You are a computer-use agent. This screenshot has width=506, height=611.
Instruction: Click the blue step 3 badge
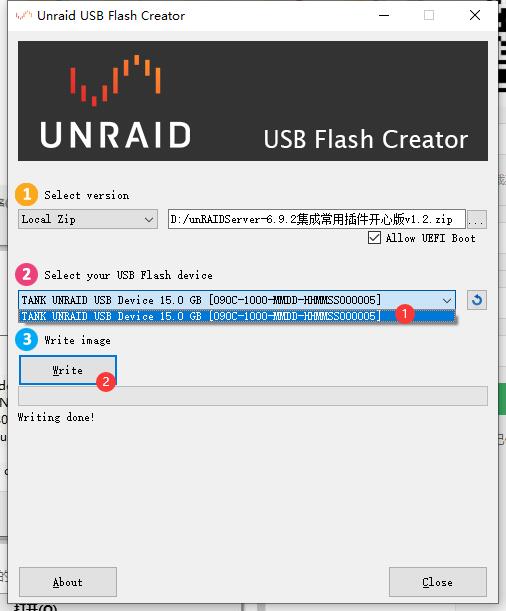(26, 339)
